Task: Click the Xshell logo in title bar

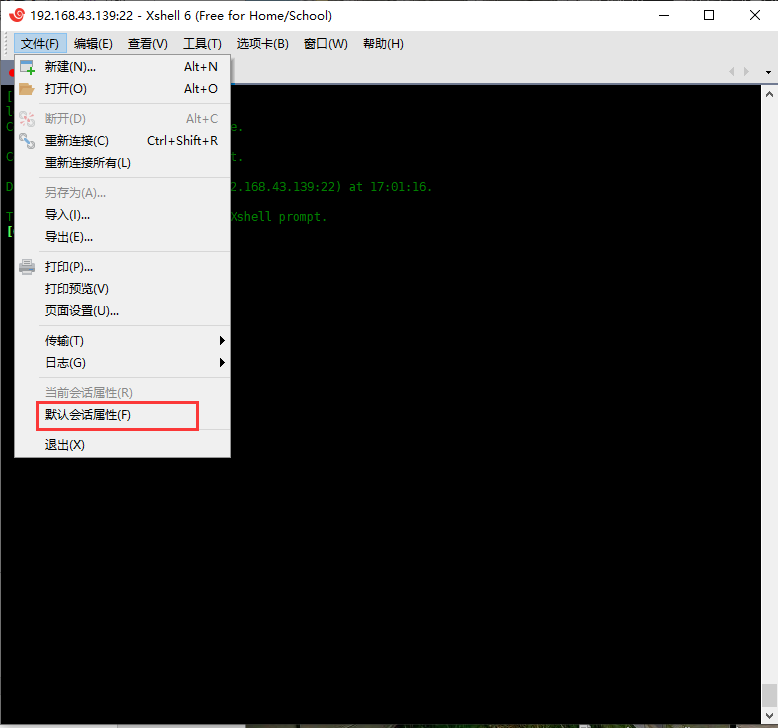Action: click(16, 15)
